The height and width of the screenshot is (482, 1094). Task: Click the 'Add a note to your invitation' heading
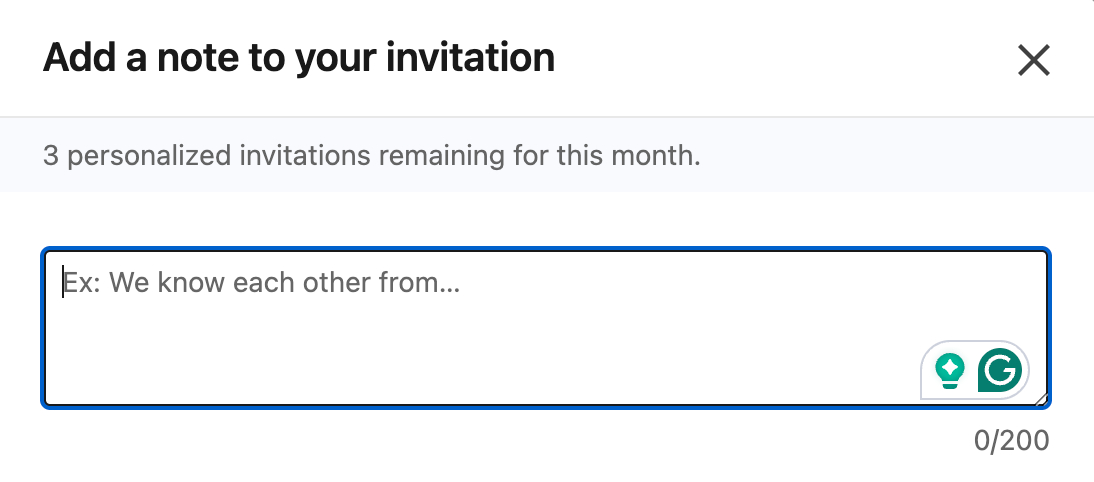[x=298, y=59]
